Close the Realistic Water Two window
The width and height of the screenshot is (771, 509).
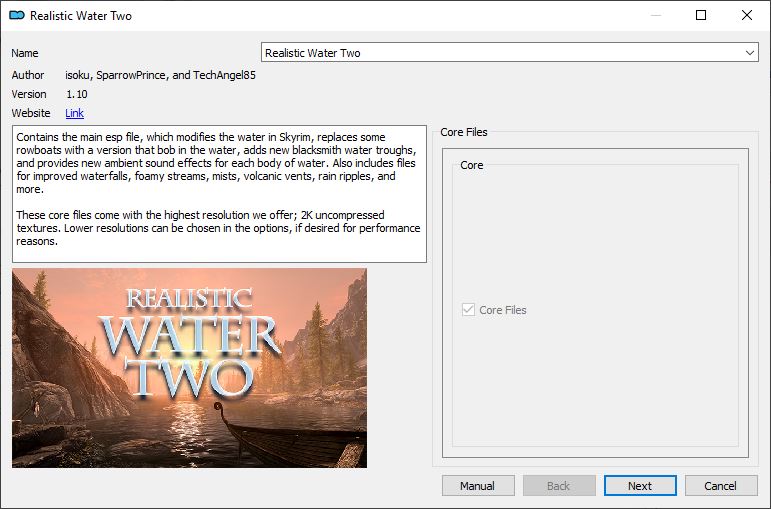pos(746,15)
